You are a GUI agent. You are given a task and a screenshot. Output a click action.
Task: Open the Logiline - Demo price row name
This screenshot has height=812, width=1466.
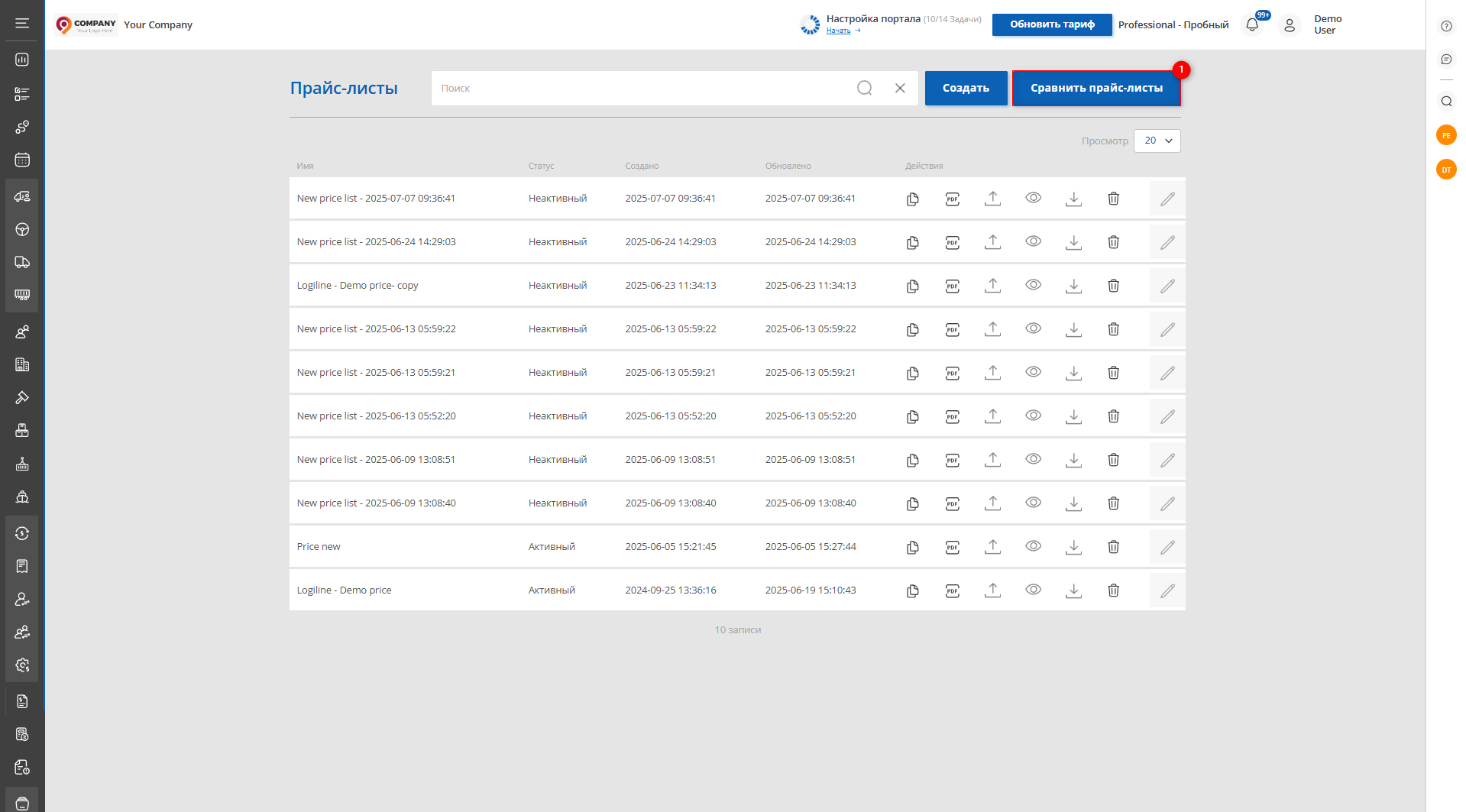(344, 590)
